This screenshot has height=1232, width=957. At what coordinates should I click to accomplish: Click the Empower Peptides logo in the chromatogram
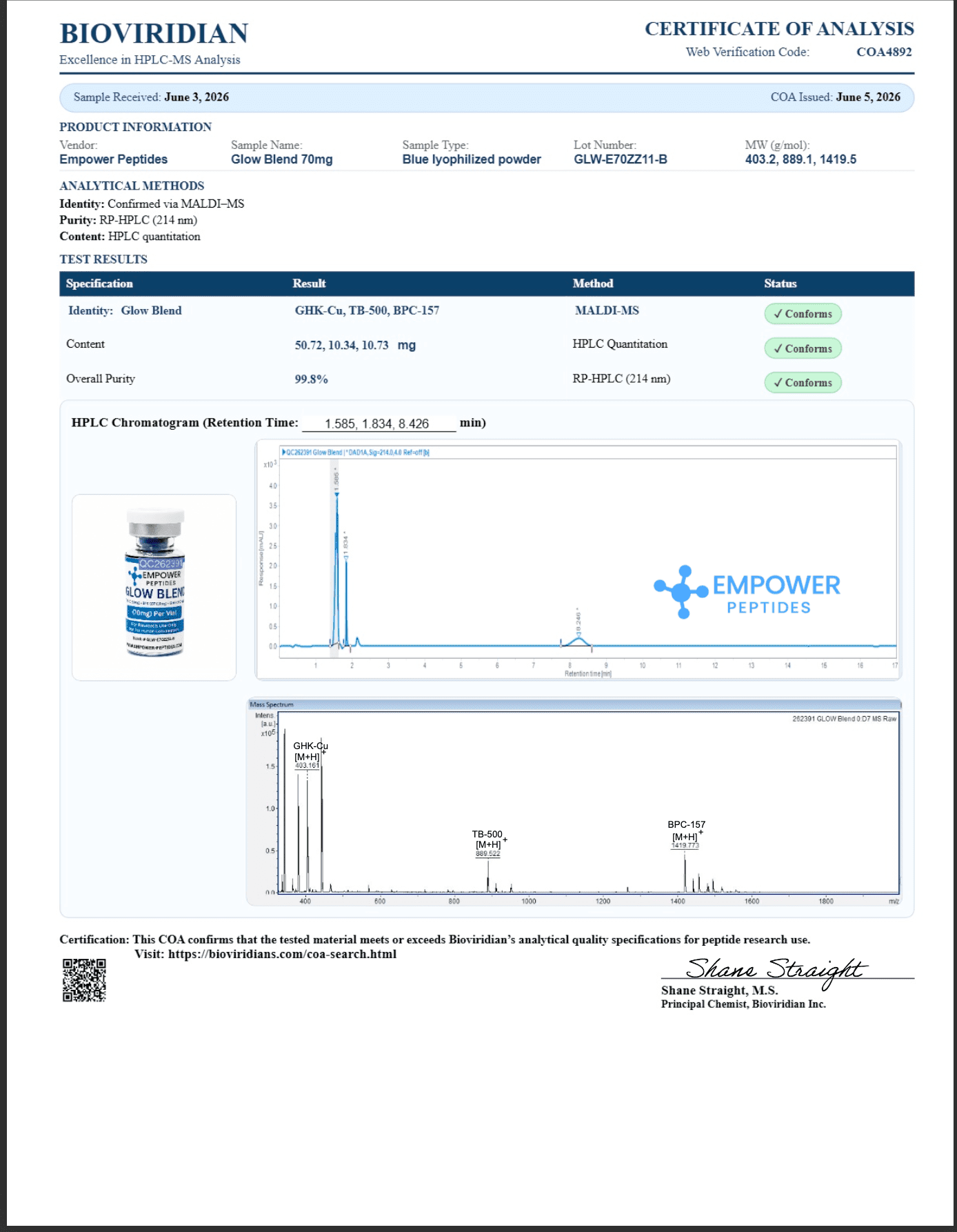click(747, 593)
